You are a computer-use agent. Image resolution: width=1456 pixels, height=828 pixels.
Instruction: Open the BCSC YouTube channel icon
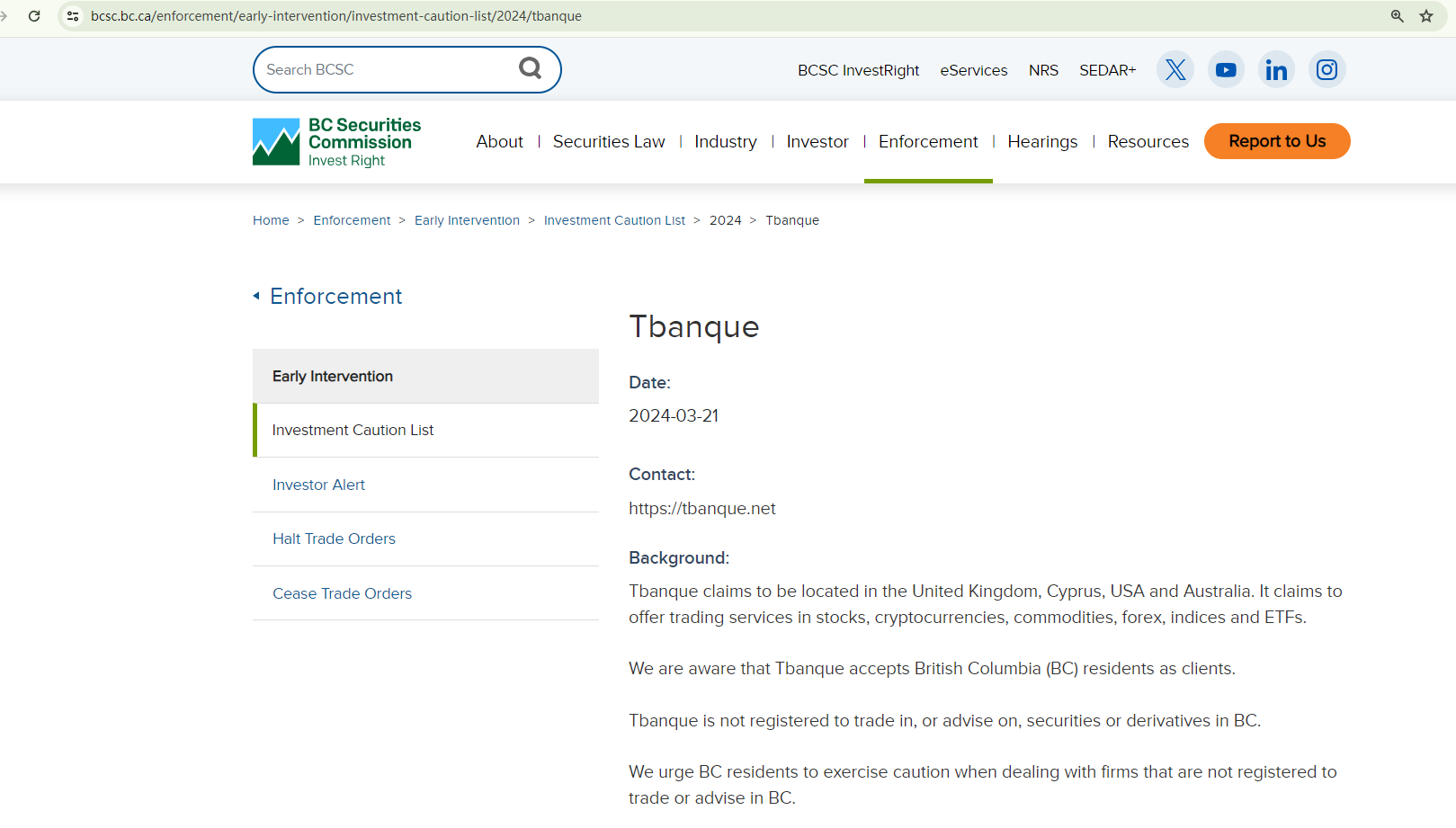[x=1225, y=70]
